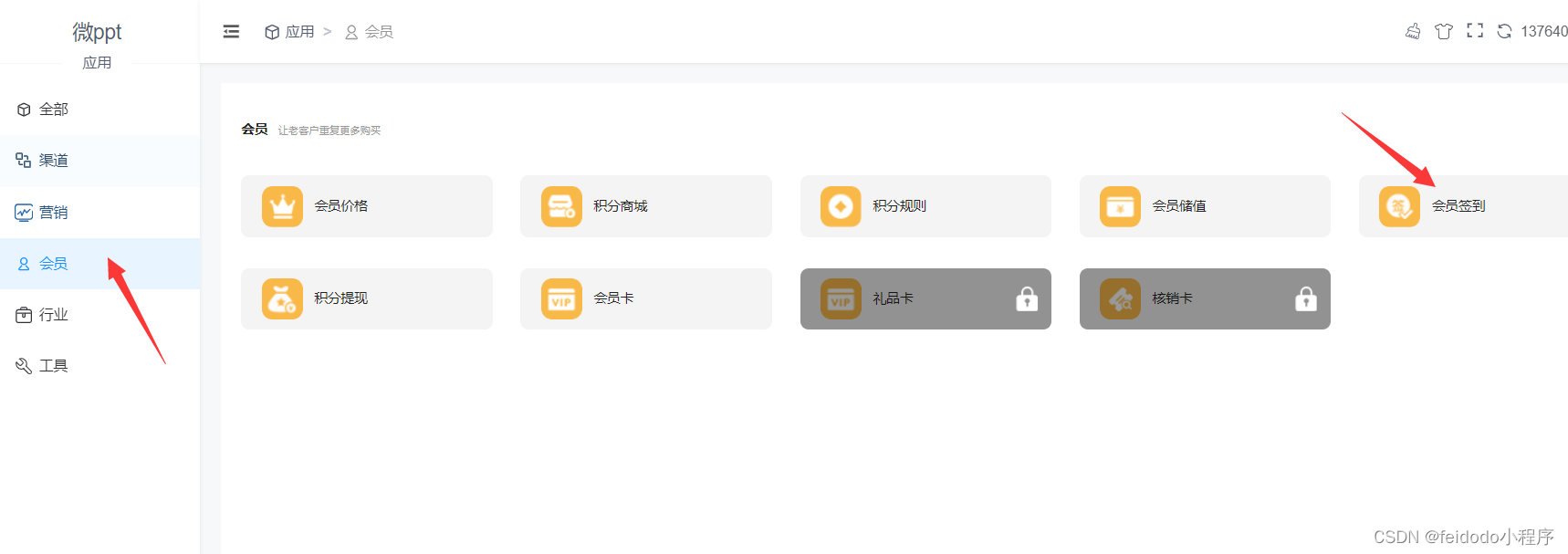Click the 积分商城 shop icon

[561, 206]
